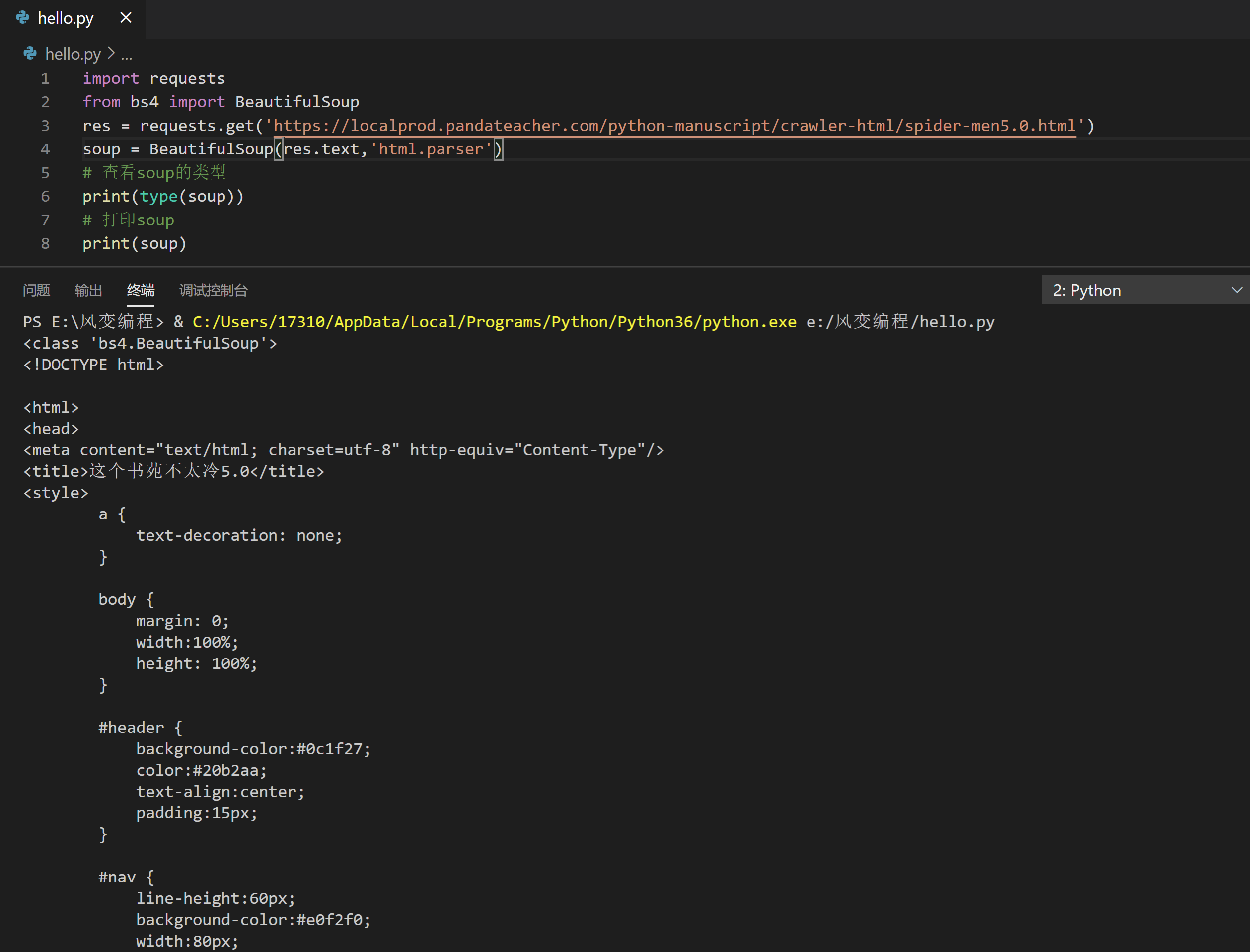Click terminal output '<!DOCTYPE html>'
1250x952 pixels.
93,365
